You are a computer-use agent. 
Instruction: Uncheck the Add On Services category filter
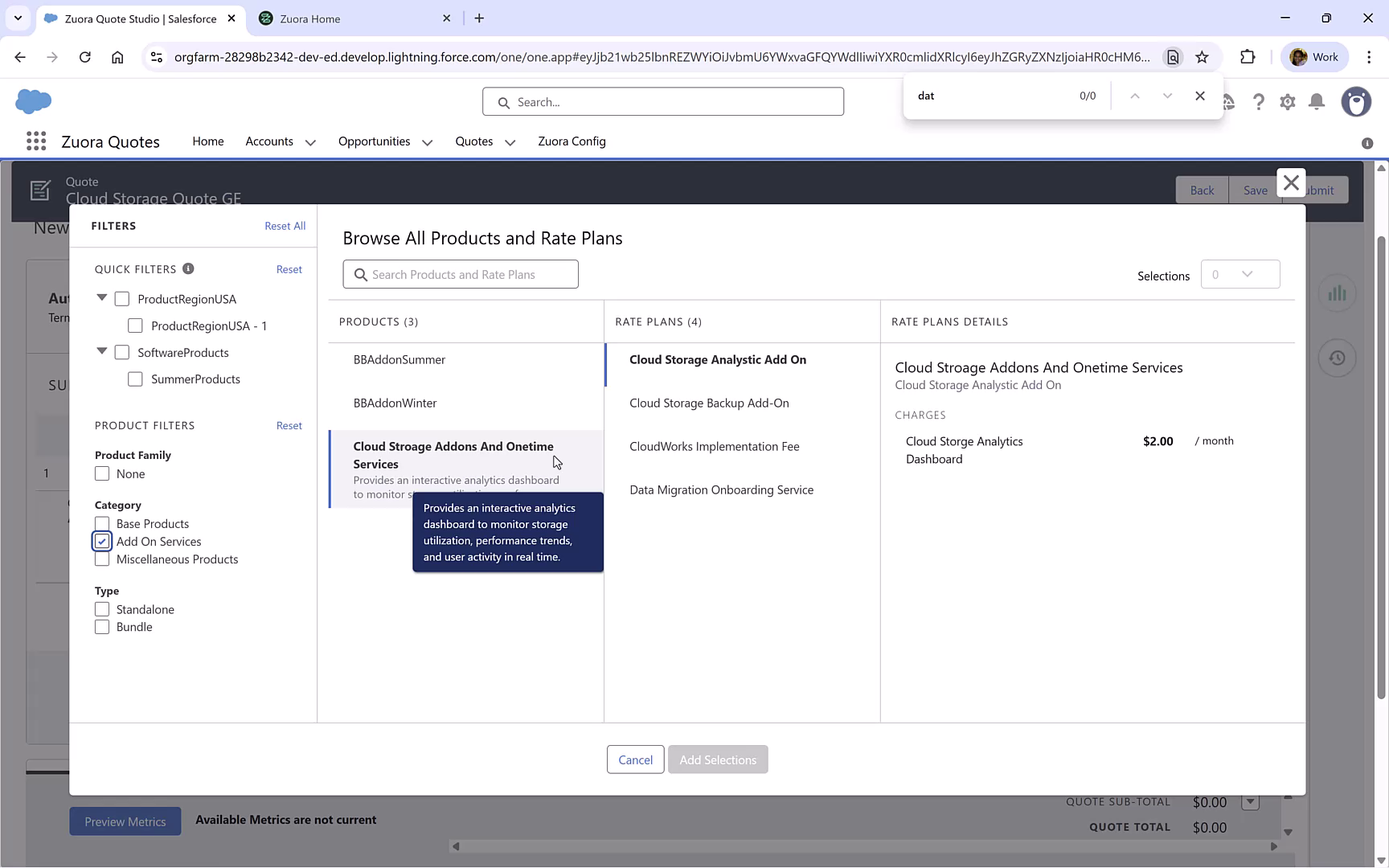(101, 541)
